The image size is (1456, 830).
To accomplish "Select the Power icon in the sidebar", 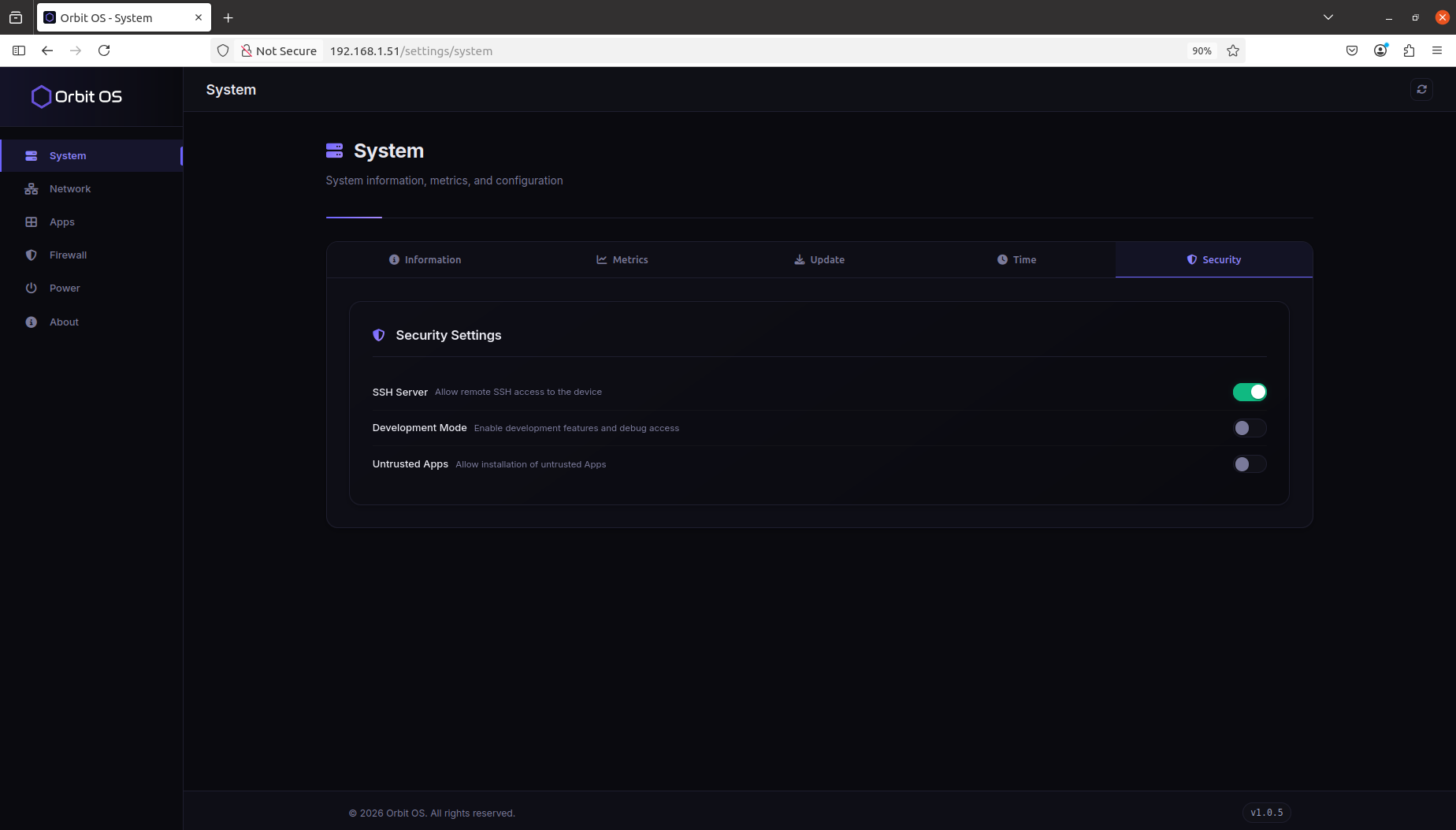I will tap(31, 288).
